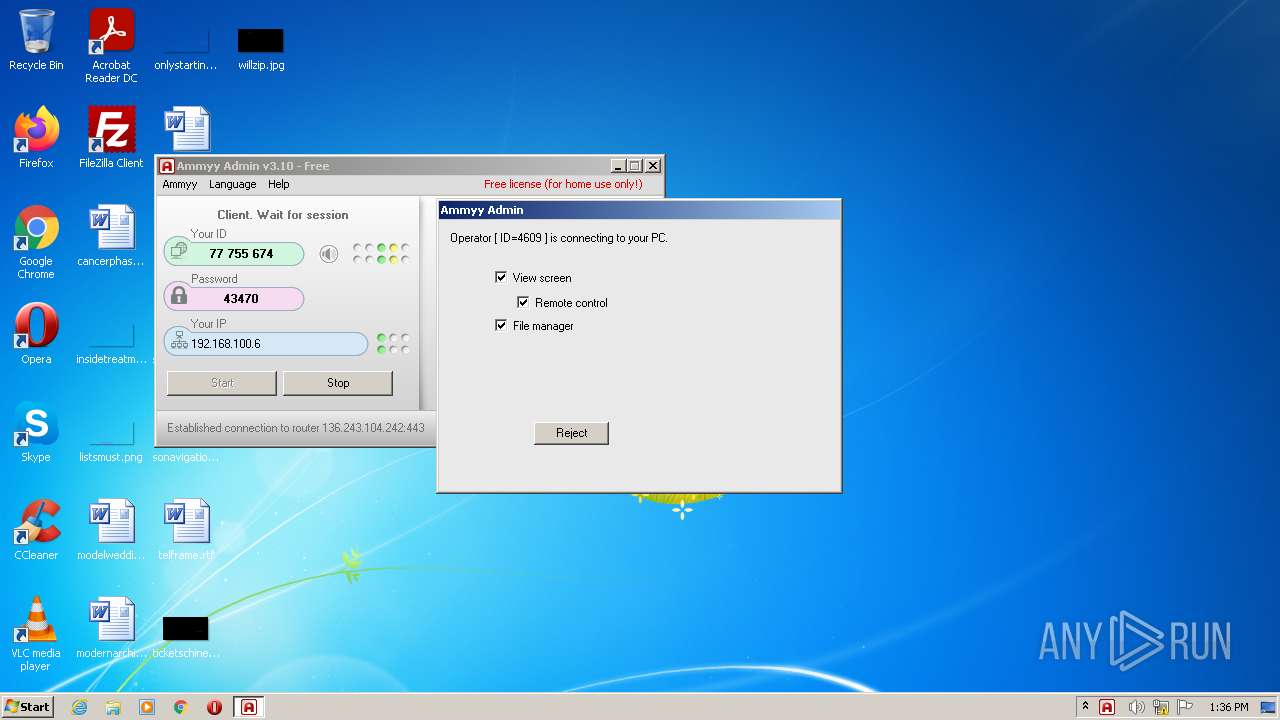Click the network status tray icon

click(1161, 707)
